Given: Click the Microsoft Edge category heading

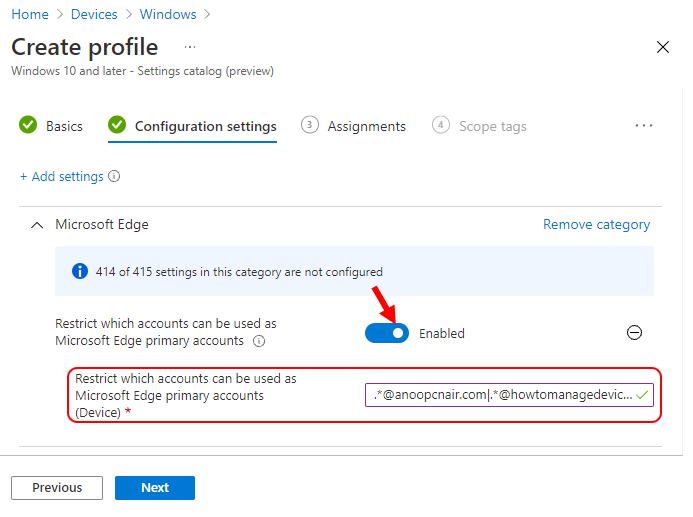Looking at the screenshot, I should [102, 224].
